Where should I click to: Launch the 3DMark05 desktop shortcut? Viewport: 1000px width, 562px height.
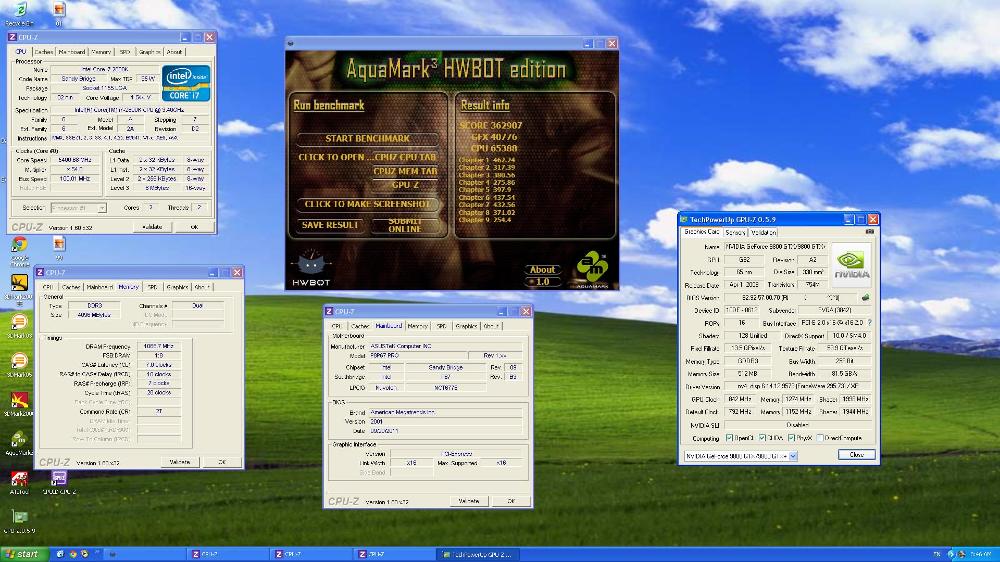[x=19, y=361]
